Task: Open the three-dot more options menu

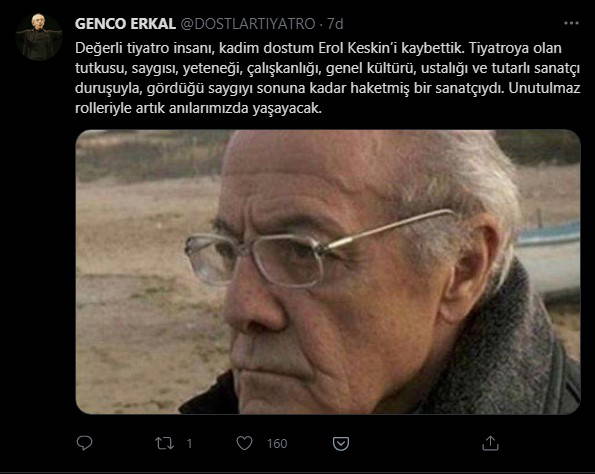Action: (x=571, y=23)
